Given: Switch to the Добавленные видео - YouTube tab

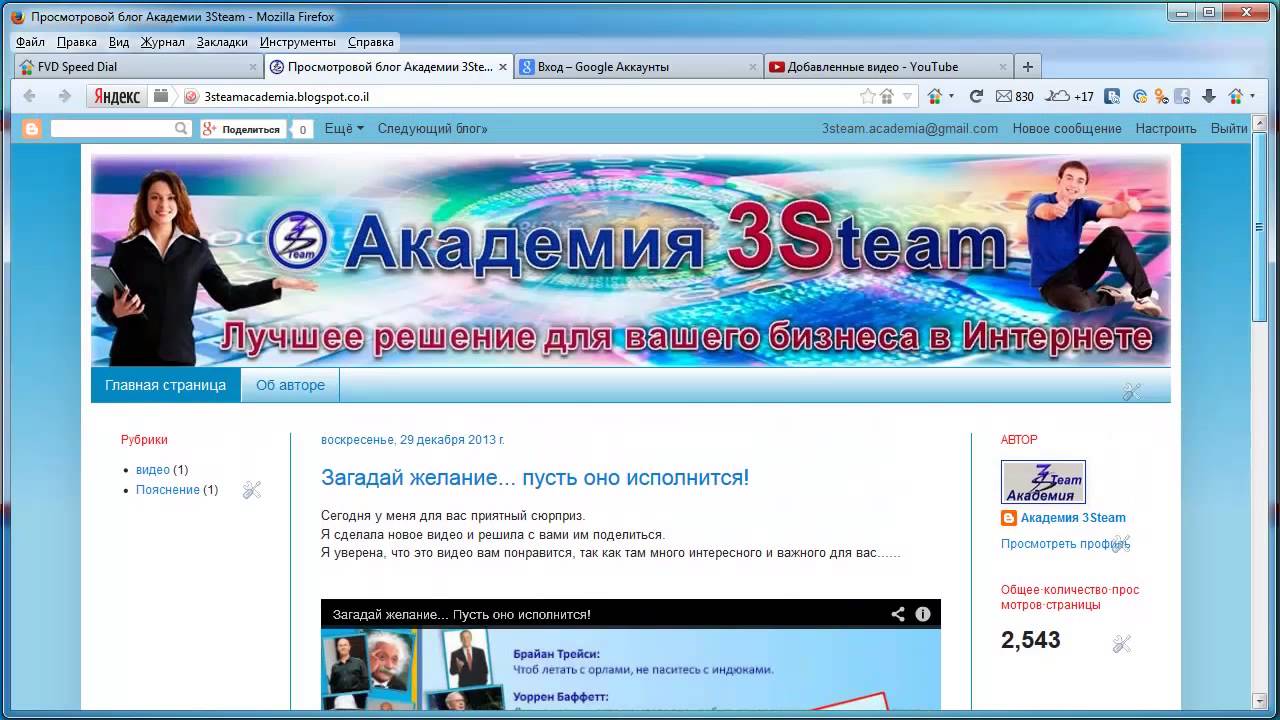Looking at the screenshot, I should 887,67.
